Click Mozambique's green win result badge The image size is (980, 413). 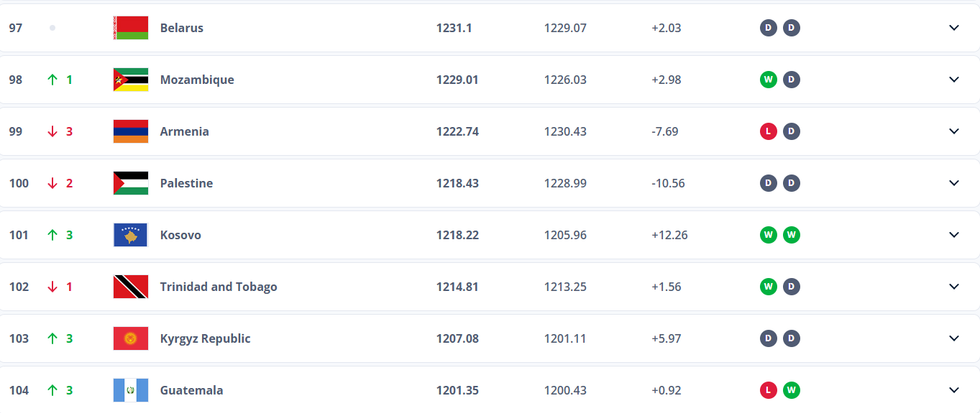coord(768,80)
